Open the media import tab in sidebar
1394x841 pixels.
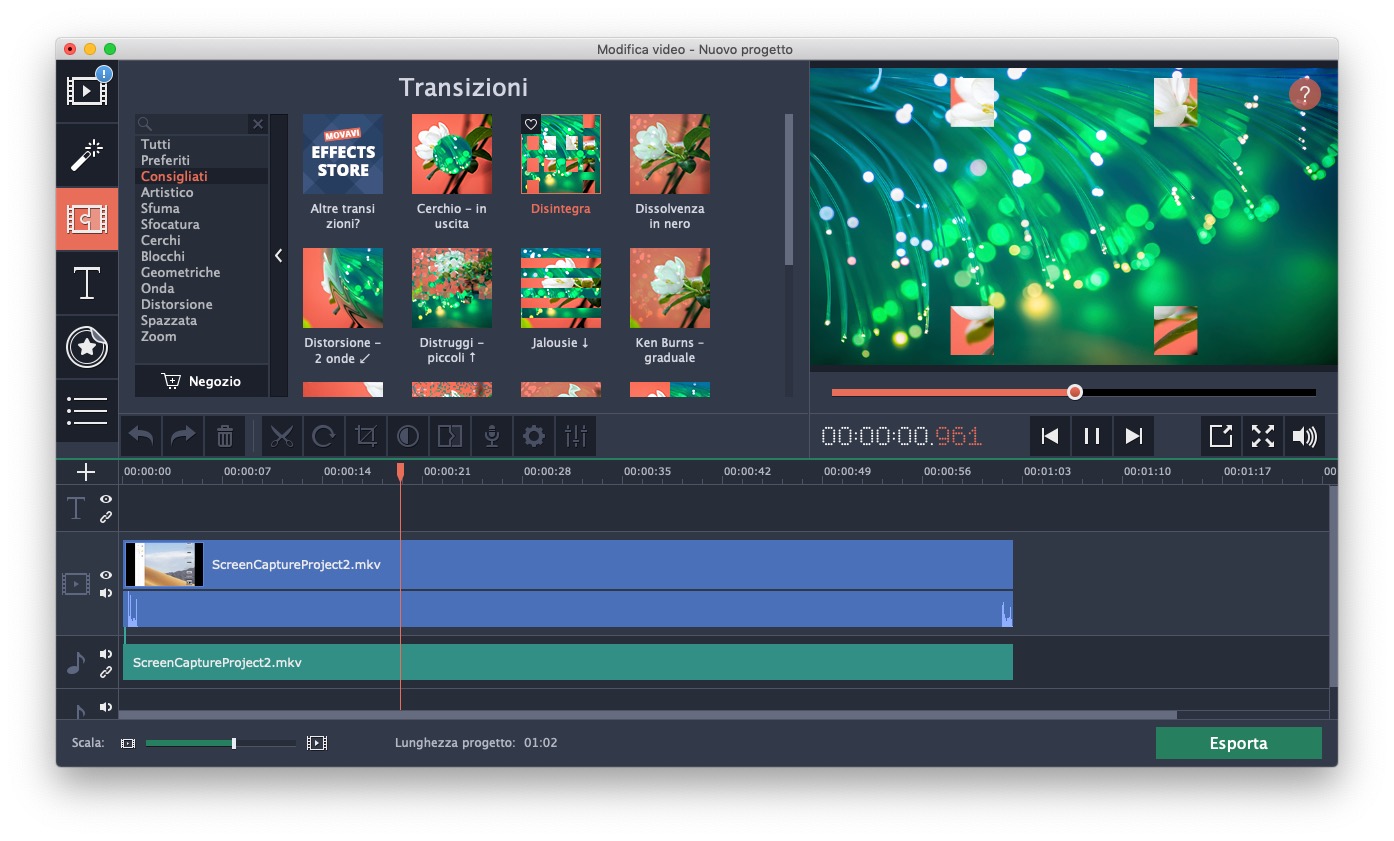pos(87,91)
